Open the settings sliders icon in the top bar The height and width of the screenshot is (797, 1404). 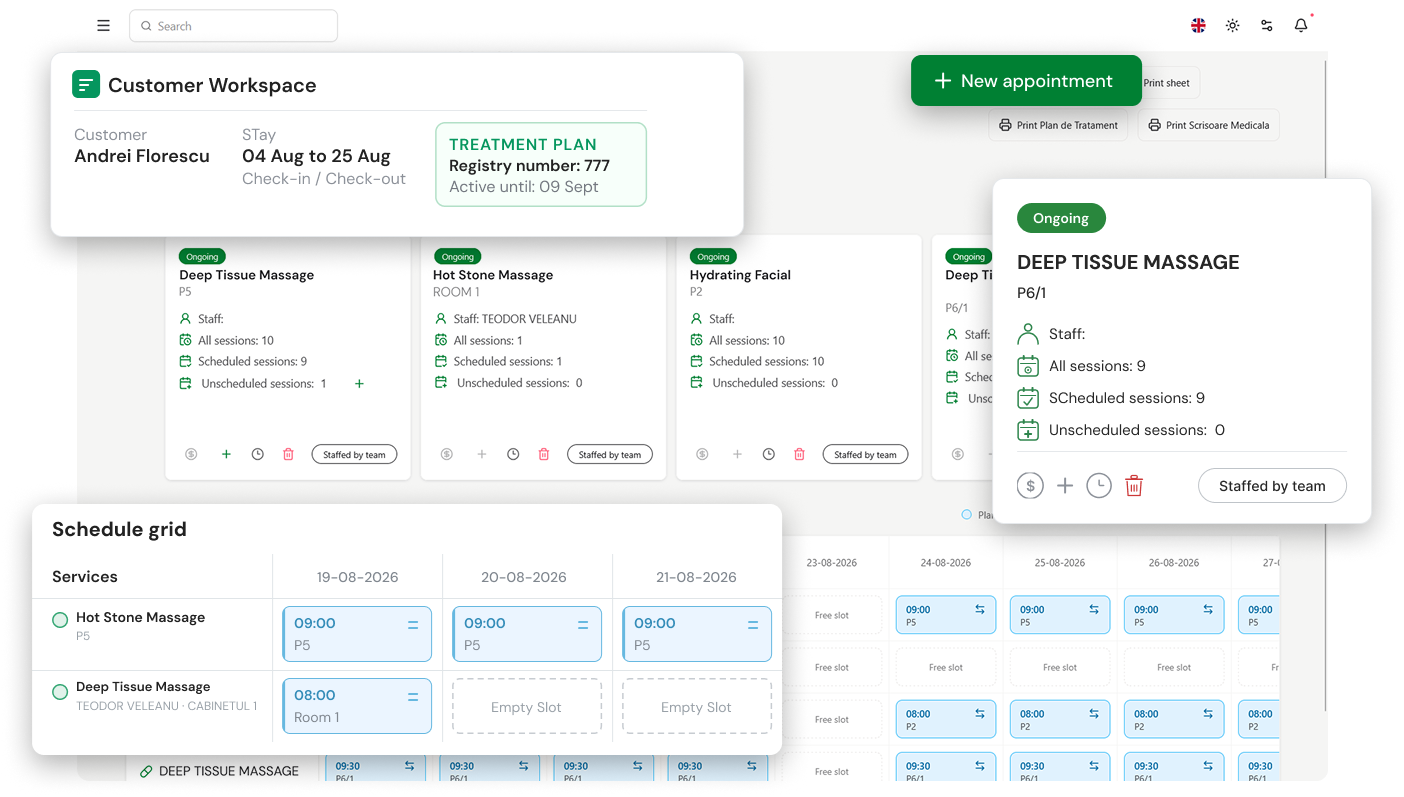pos(1266,26)
